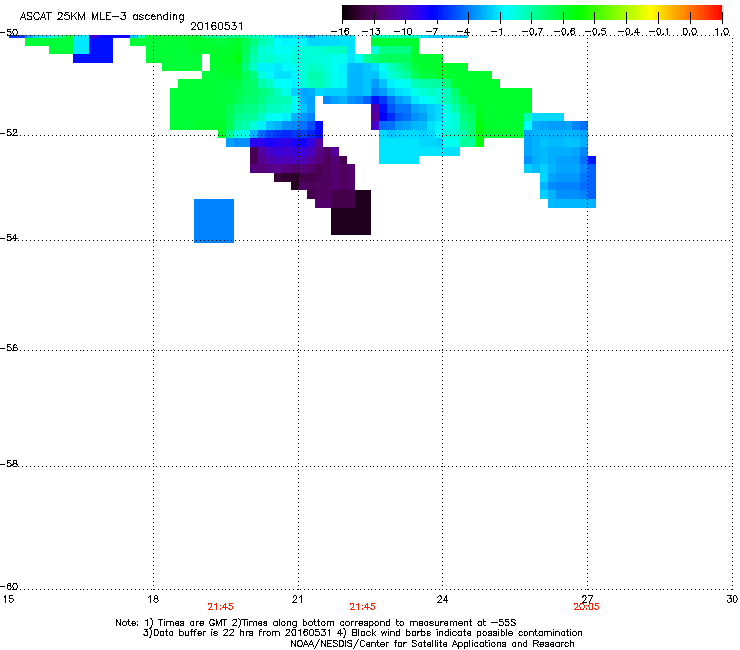Click the -50 latitude axis label

pyautogui.click(x=9, y=33)
